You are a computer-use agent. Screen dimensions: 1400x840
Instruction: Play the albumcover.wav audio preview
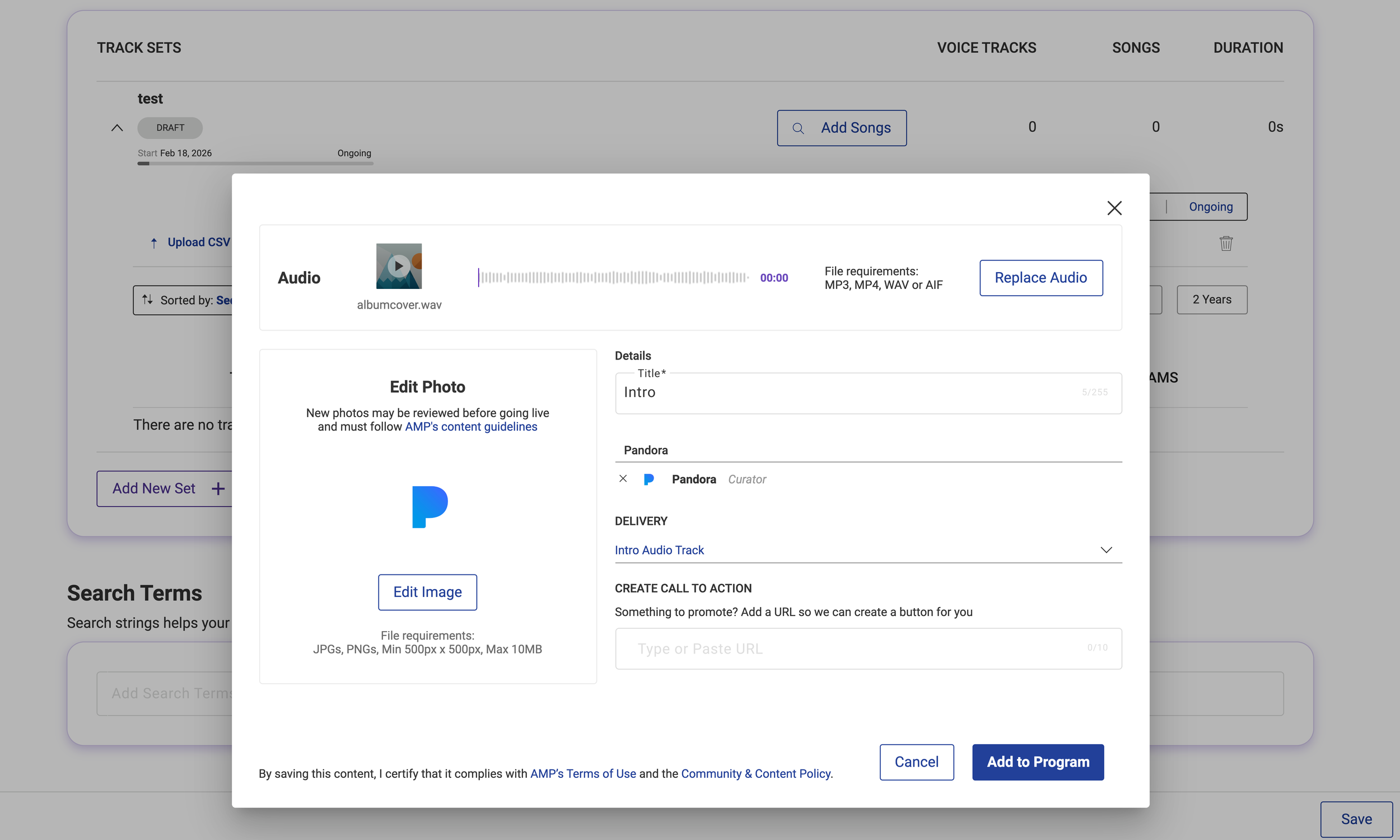pos(399,266)
